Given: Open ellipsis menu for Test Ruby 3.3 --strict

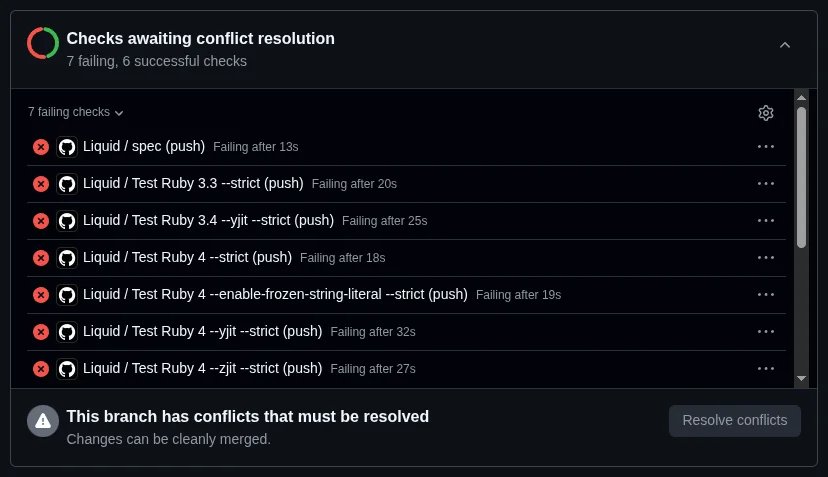Looking at the screenshot, I should [766, 183].
